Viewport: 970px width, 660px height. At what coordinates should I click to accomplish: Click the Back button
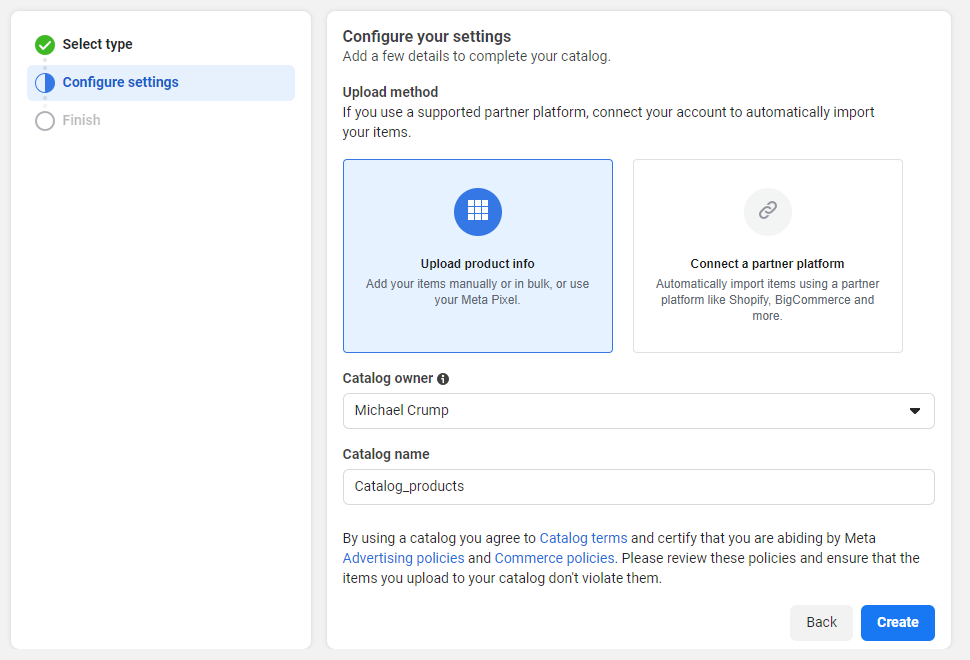click(x=821, y=622)
